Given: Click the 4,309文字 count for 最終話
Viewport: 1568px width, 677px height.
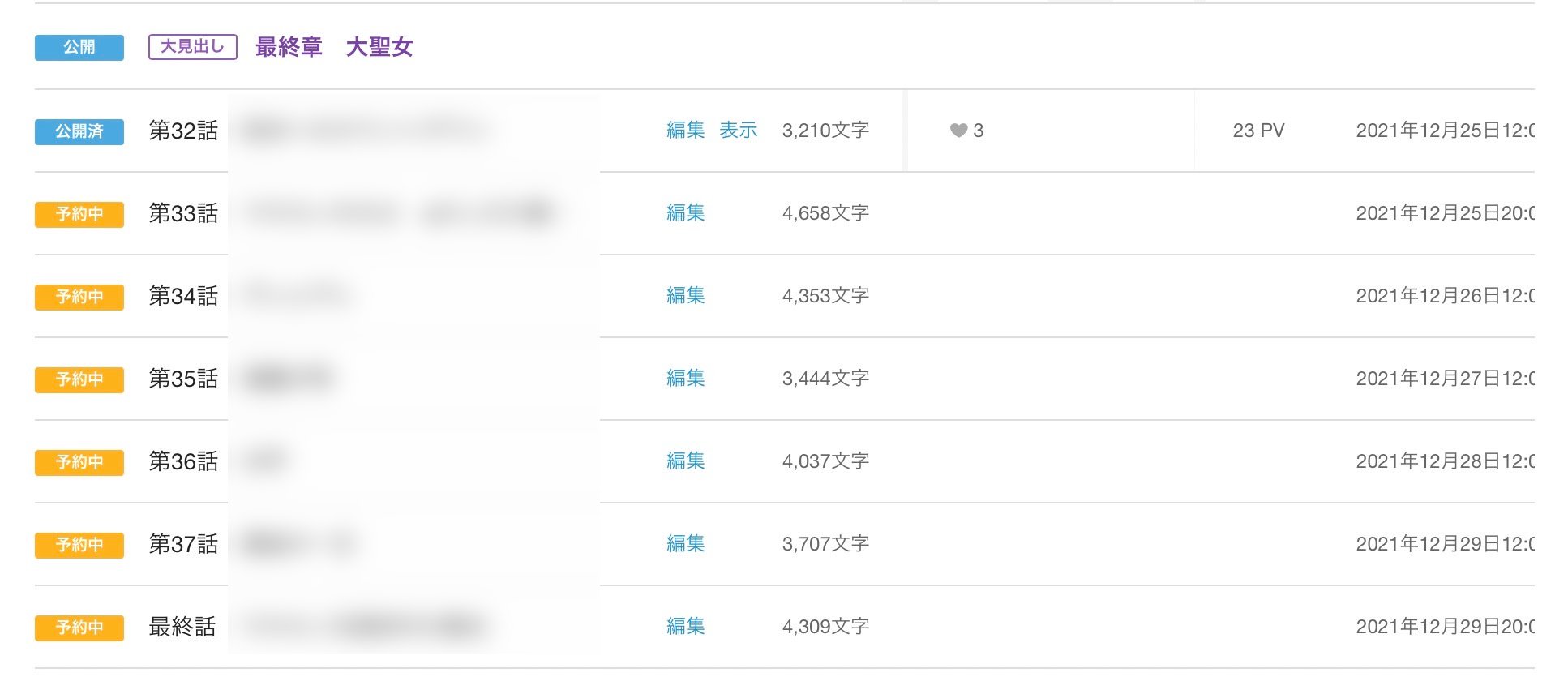Looking at the screenshot, I should (825, 627).
